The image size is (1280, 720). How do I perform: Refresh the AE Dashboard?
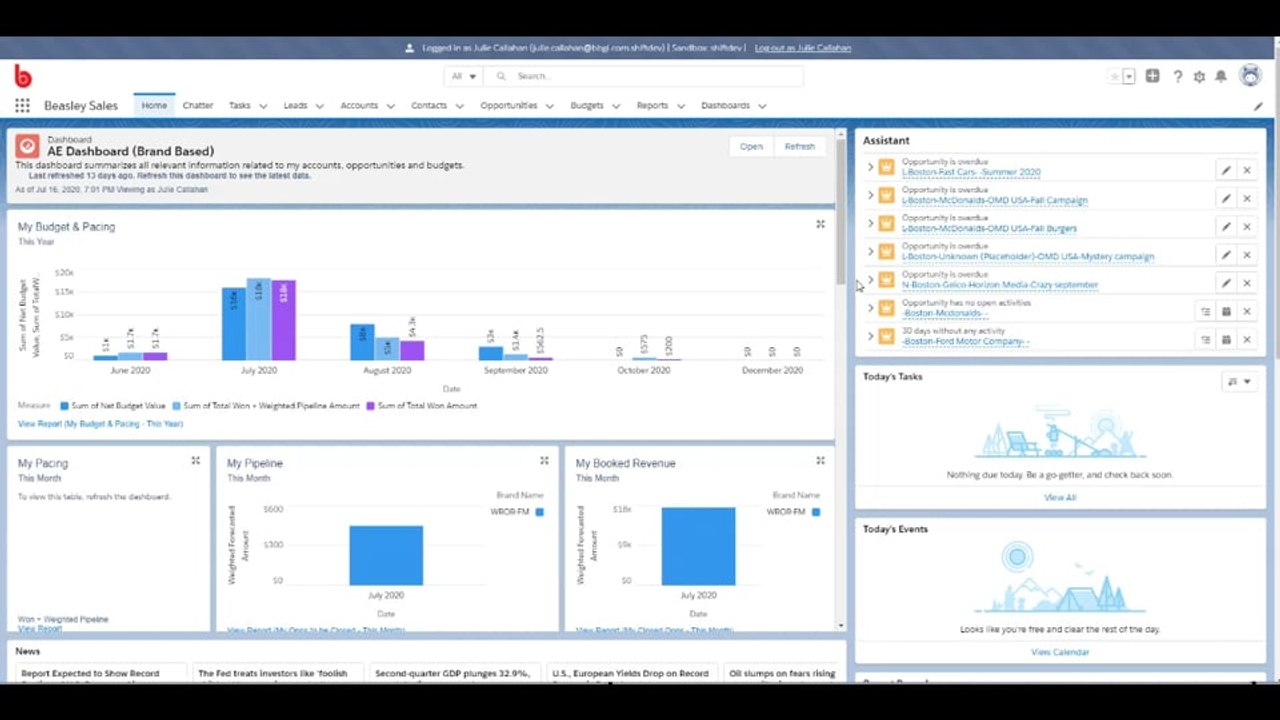tap(800, 146)
